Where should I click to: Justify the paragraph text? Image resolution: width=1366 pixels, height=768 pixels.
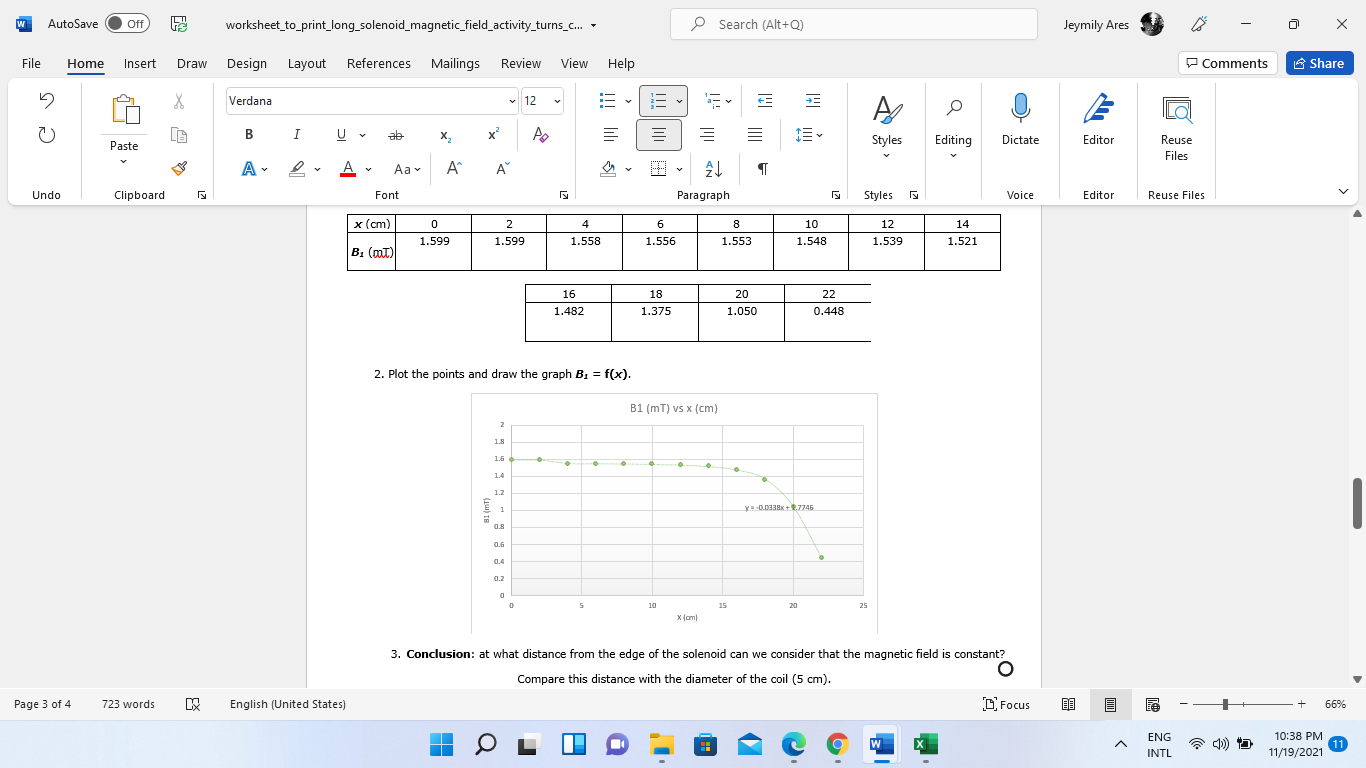pos(755,134)
